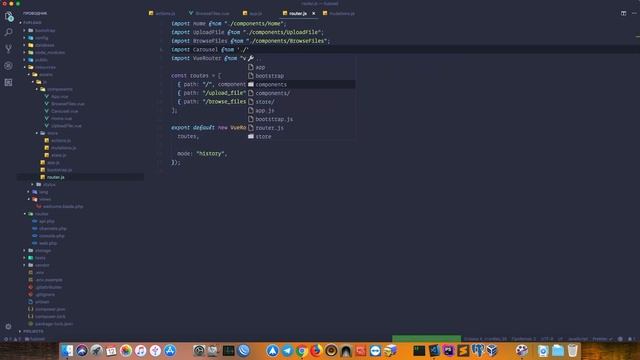Viewport: 640px width, 360px height.
Task: Open Telegram from the Dock
Action: [x=287, y=351]
